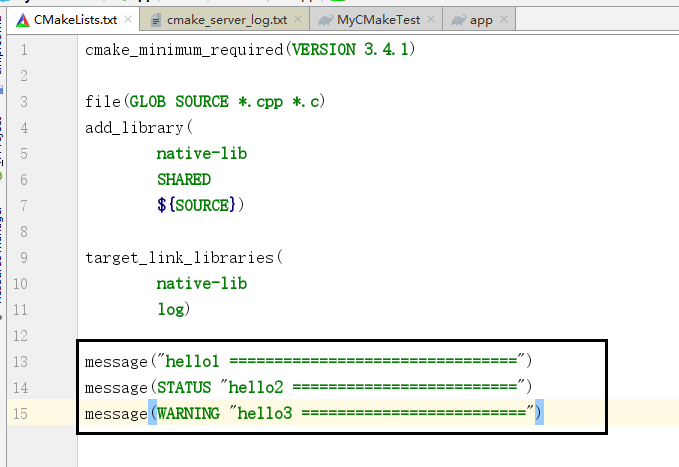Screen dimensions: 679x467
Task: Place cursor on cmake_minimum_required text
Action: point(184,50)
